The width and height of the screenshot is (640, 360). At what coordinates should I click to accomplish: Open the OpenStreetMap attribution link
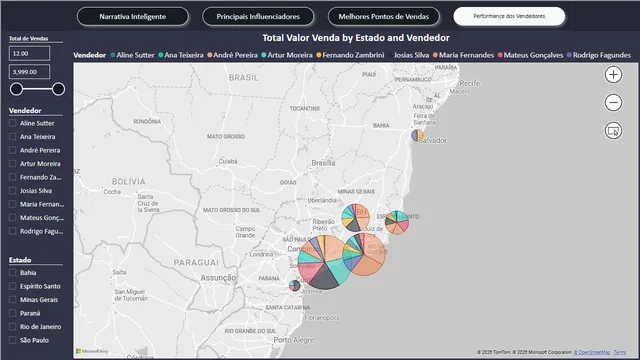[592, 352]
